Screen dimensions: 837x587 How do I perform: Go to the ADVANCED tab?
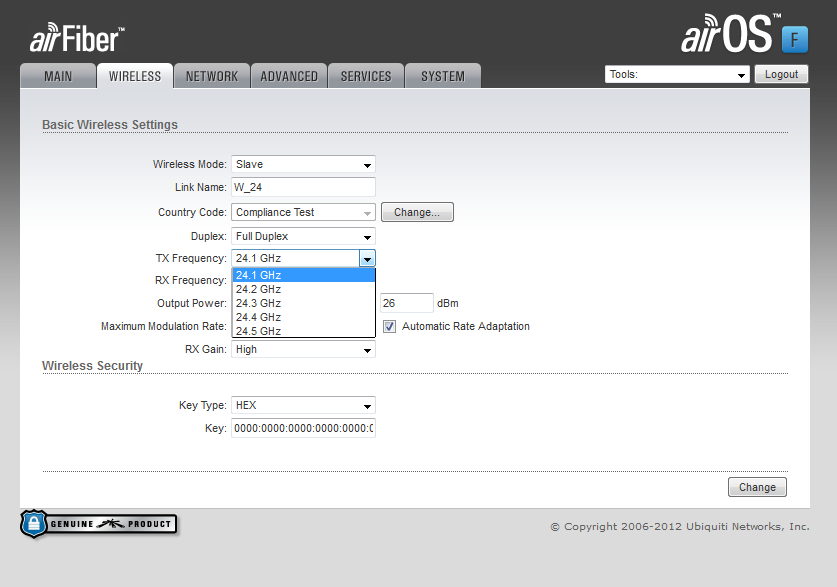289,76
